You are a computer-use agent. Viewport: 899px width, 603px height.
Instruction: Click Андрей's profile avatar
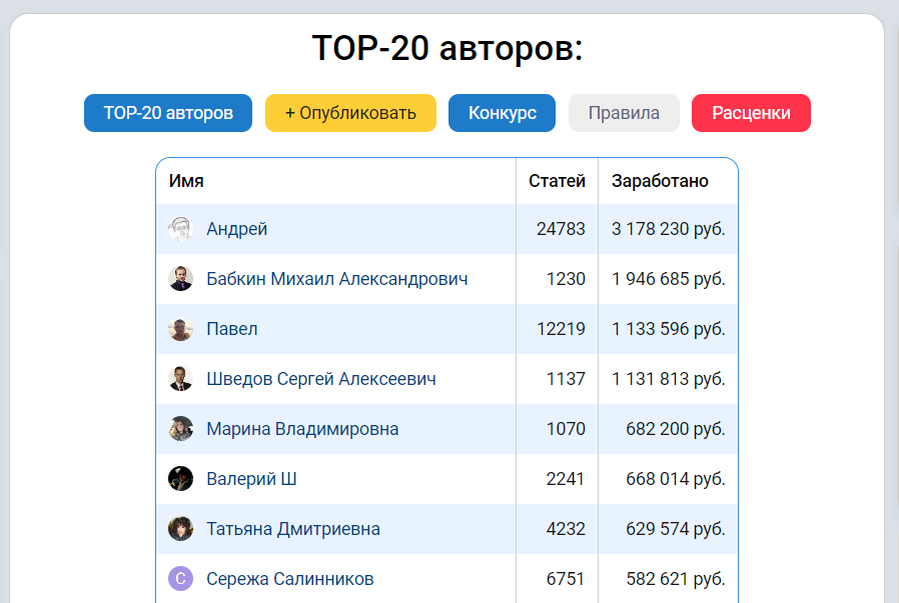[x=182, y=229]
